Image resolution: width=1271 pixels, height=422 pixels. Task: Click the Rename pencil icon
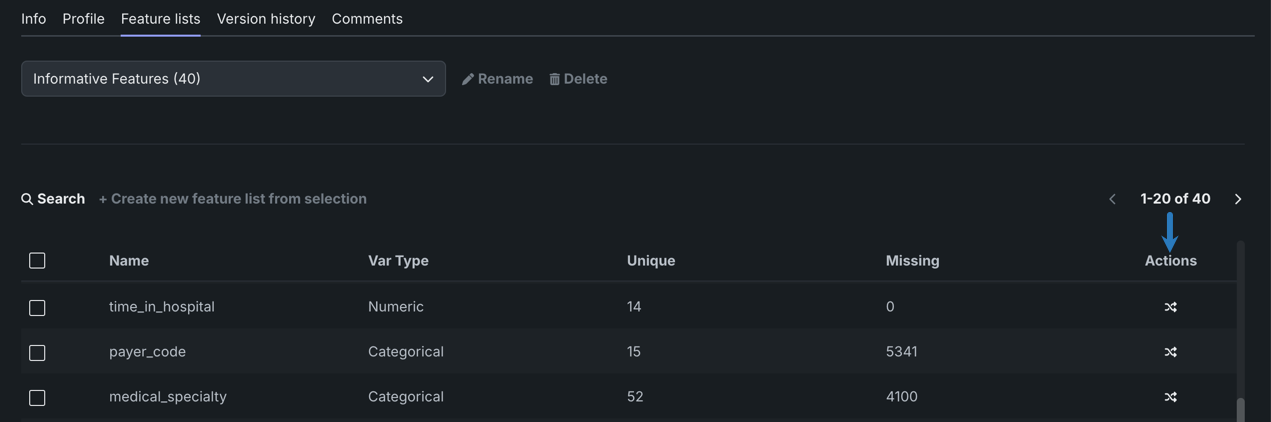pos(468,79)
